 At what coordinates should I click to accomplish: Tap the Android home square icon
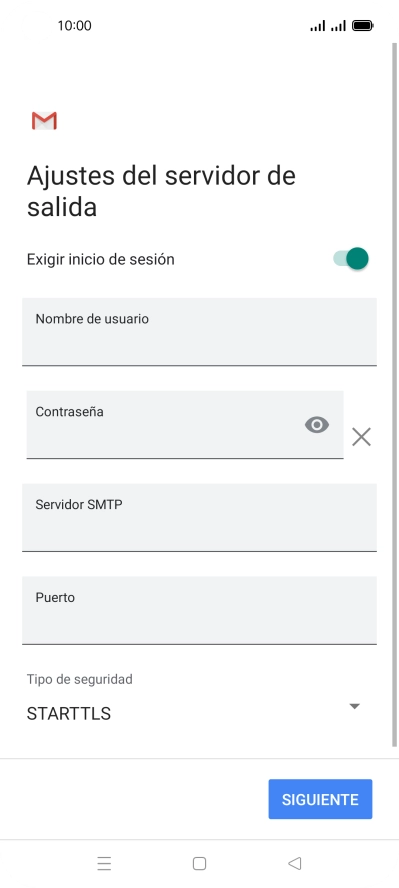pyautogui.click(x=199, y=863)
